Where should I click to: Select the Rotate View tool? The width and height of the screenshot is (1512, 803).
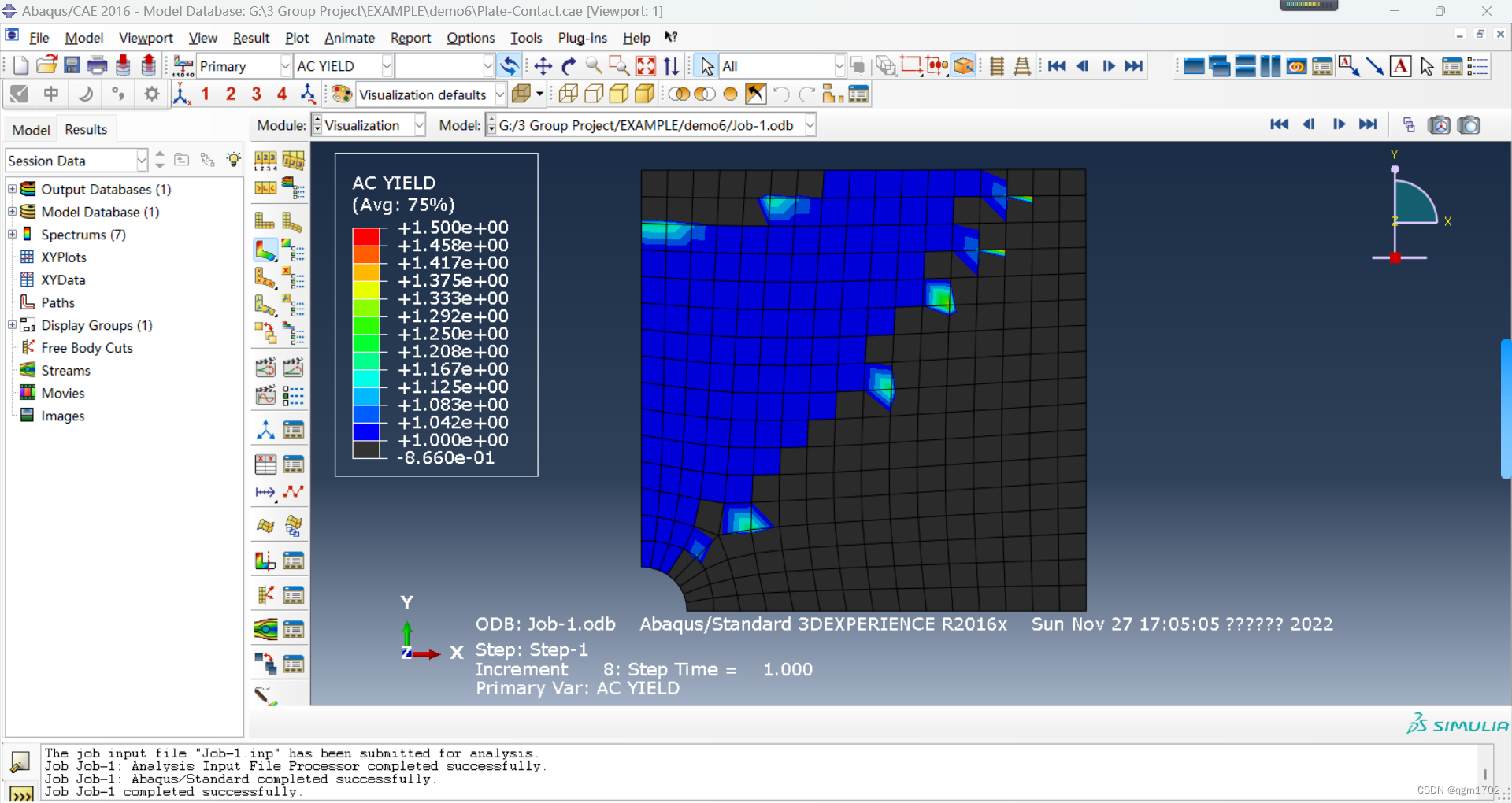click(569, 66)
